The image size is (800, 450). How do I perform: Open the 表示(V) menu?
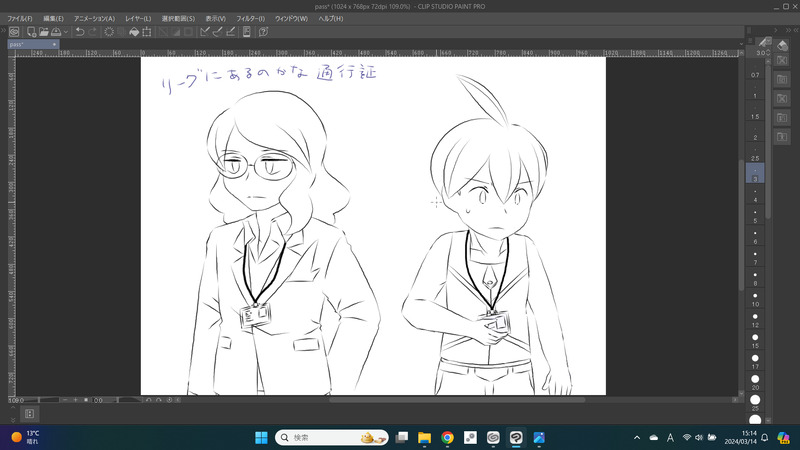point(216,18)
